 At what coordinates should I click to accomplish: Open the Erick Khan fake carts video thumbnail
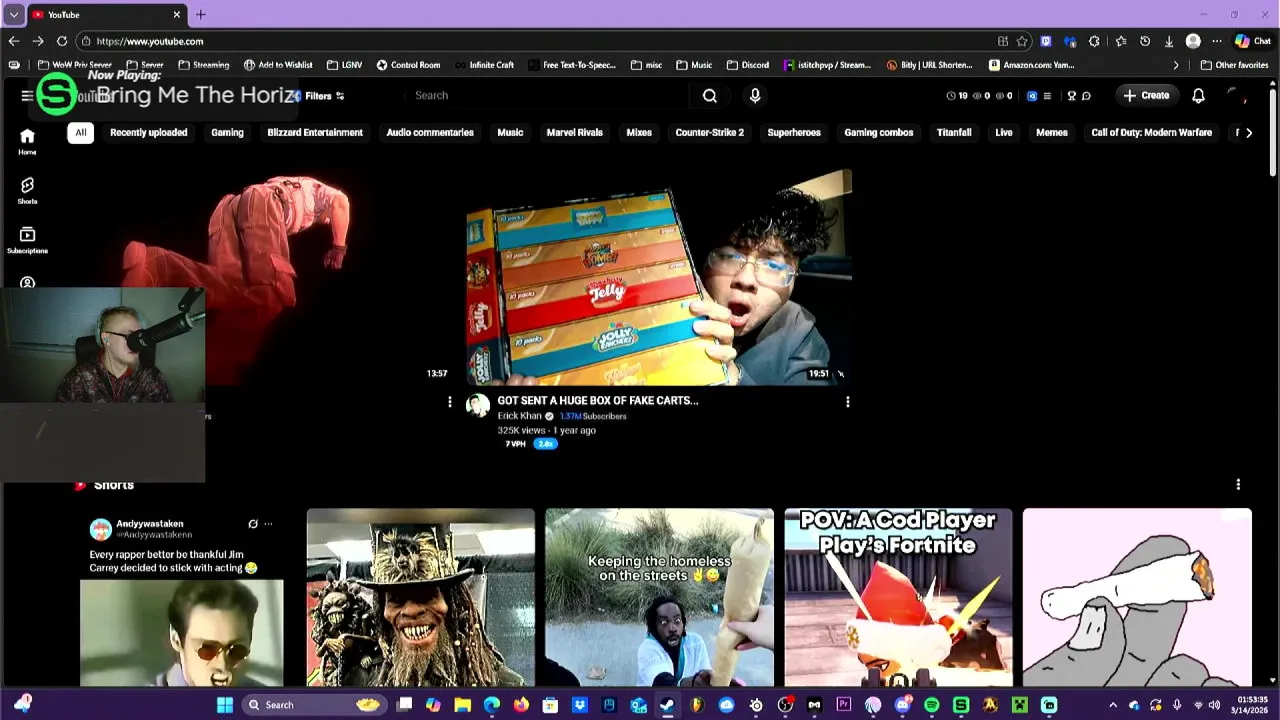(659, 277)
